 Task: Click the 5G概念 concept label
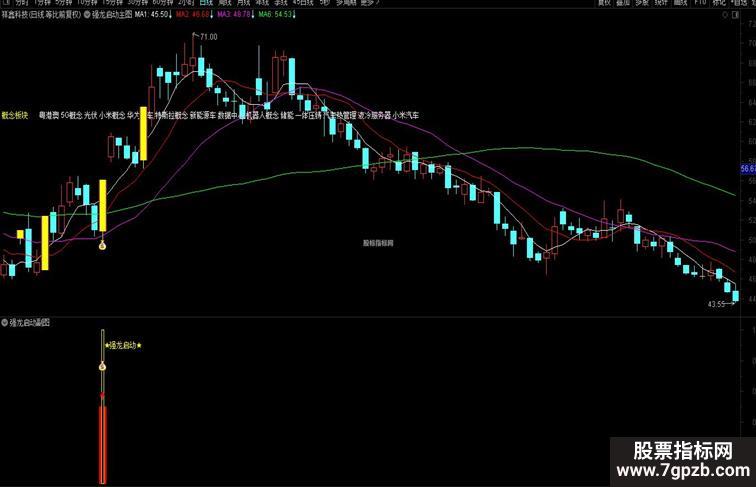coord(72,115)
